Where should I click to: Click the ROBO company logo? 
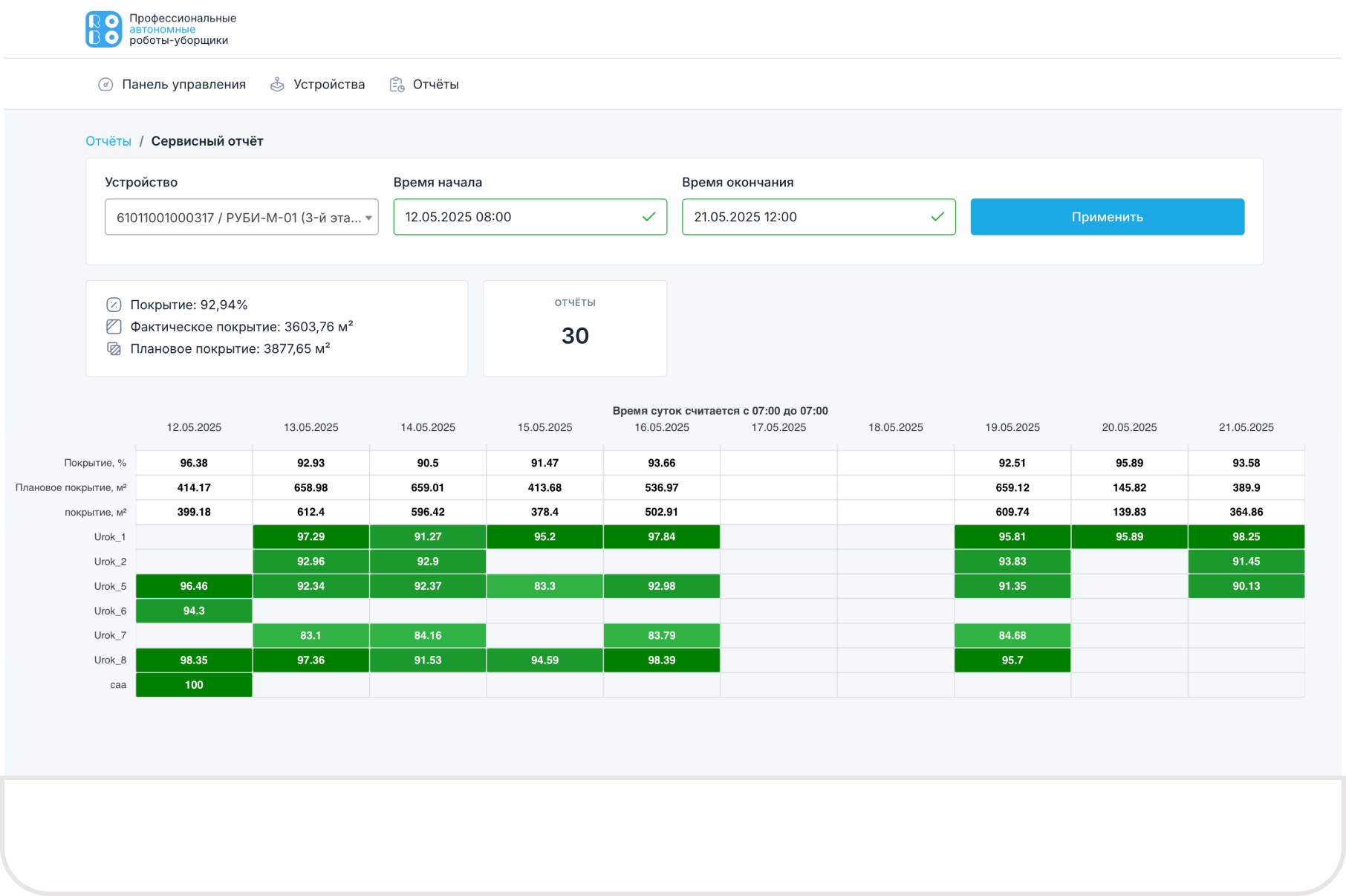tap(103, 29)
